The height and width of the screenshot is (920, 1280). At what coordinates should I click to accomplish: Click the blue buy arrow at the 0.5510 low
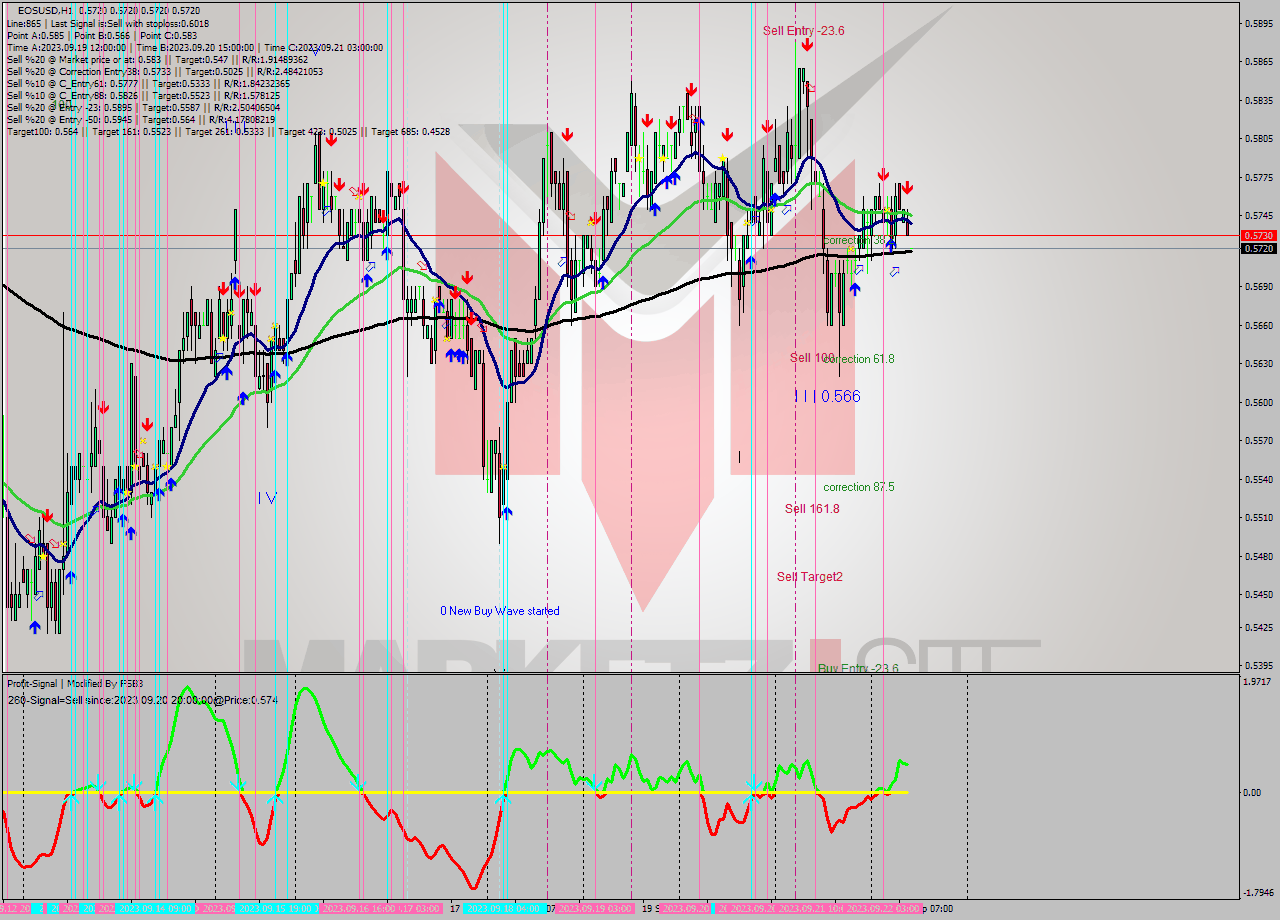point(507,513)
